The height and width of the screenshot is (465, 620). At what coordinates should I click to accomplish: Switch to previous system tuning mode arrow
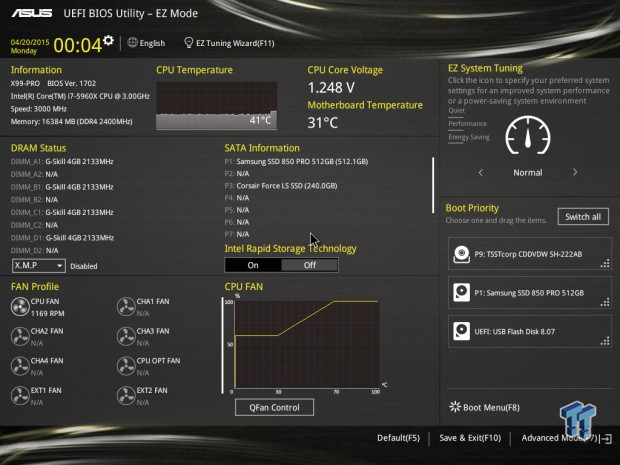pyautogui.click(x=481, y=172)
